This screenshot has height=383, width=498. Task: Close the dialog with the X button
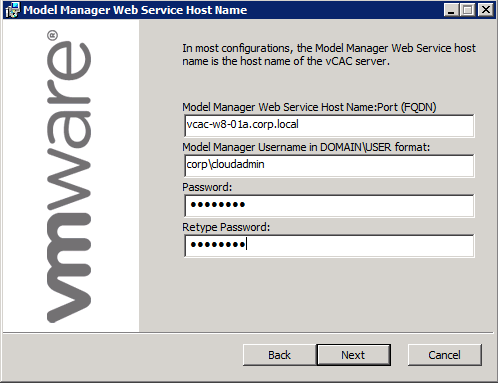point(486,10)
